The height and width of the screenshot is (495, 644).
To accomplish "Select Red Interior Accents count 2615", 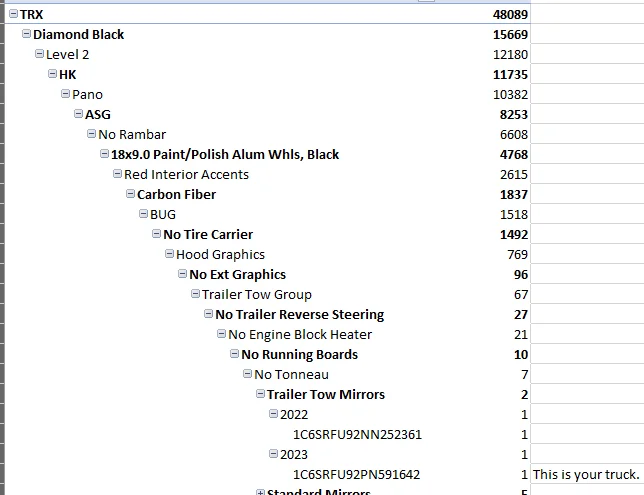I will click(x=513, y=174).
